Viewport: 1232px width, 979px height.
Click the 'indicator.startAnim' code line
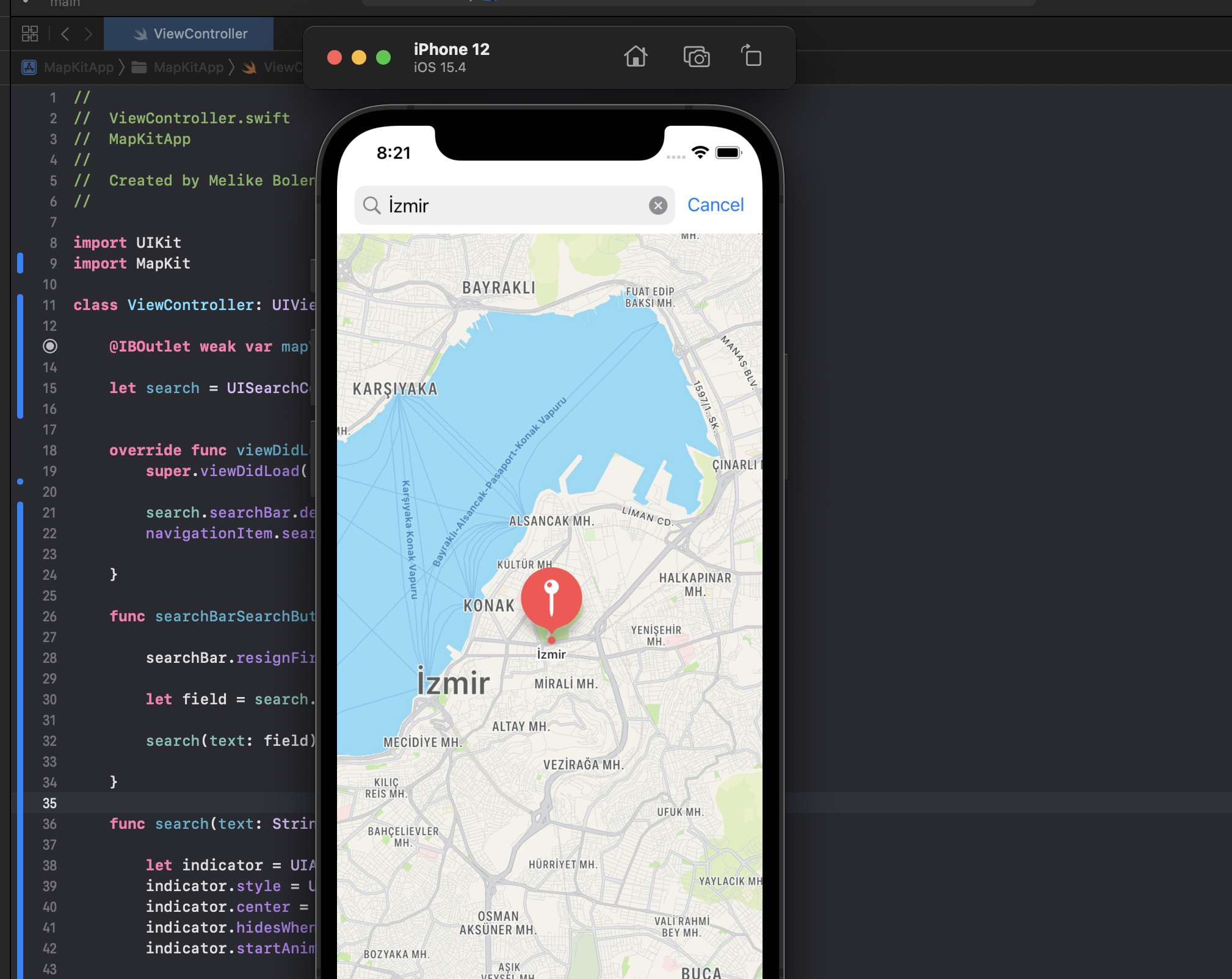(230, 948)
